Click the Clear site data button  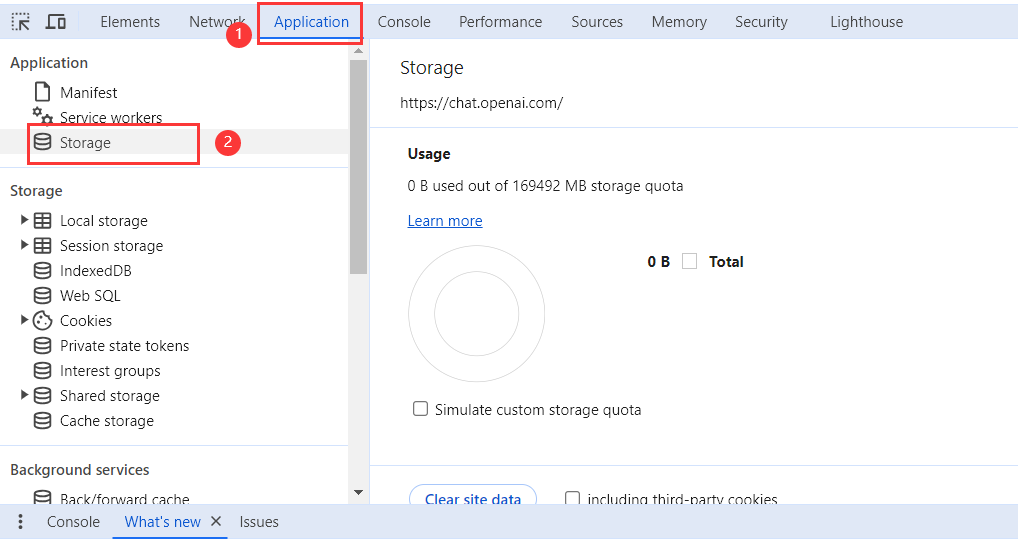(x=473, y=499)
